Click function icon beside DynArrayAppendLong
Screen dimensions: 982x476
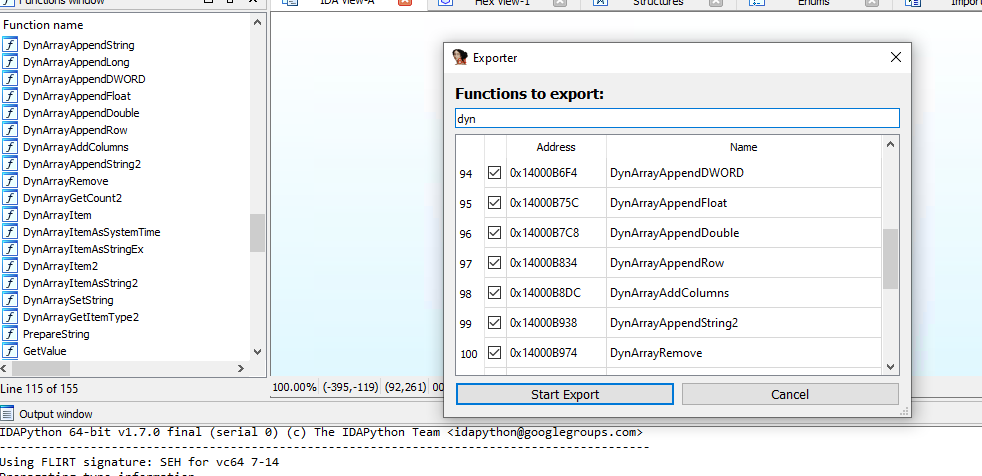pos(10,62)
